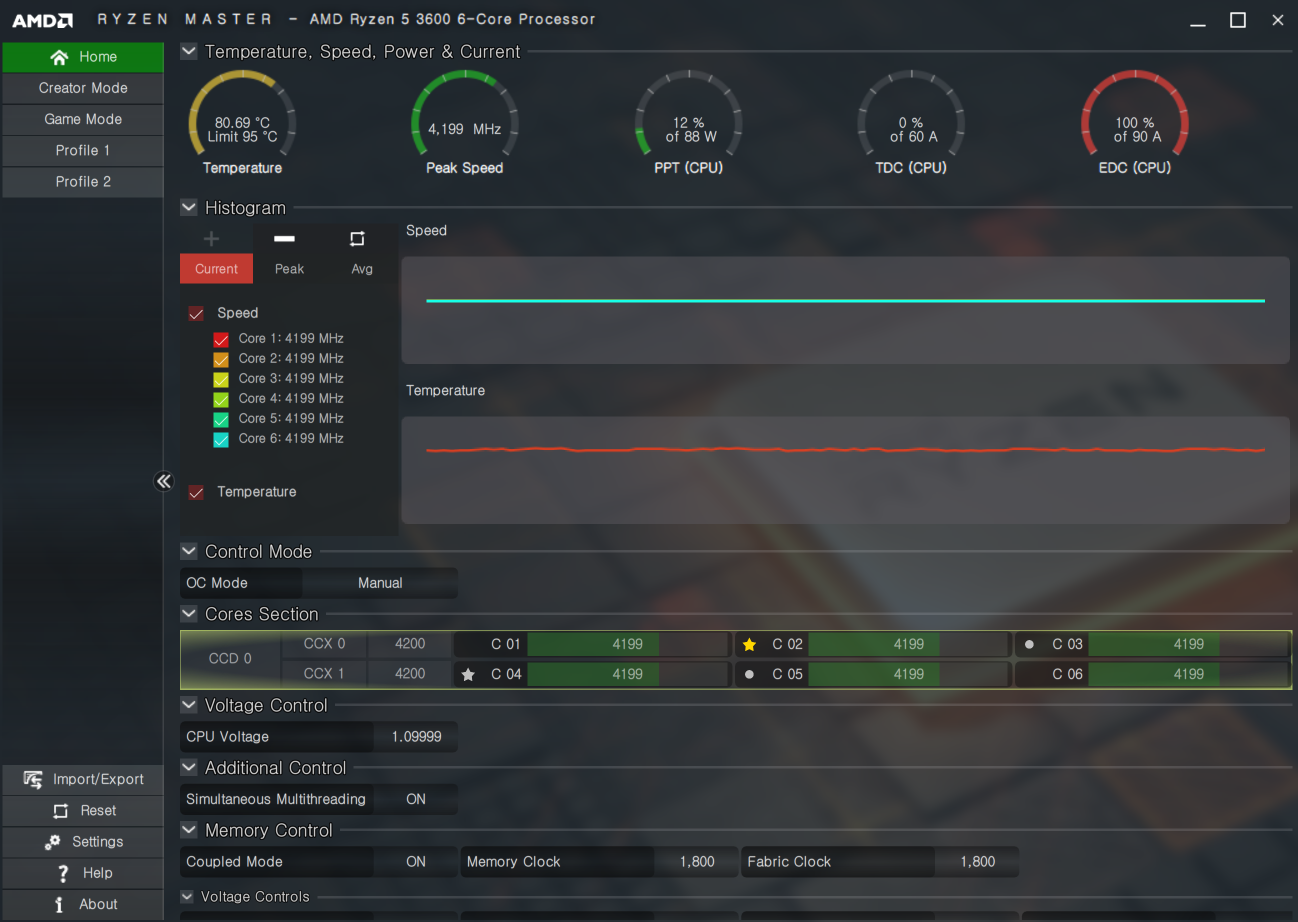Click CCX 0 speed value 4200
This screenshot has height=922, width=1298.
click(410, 644)
